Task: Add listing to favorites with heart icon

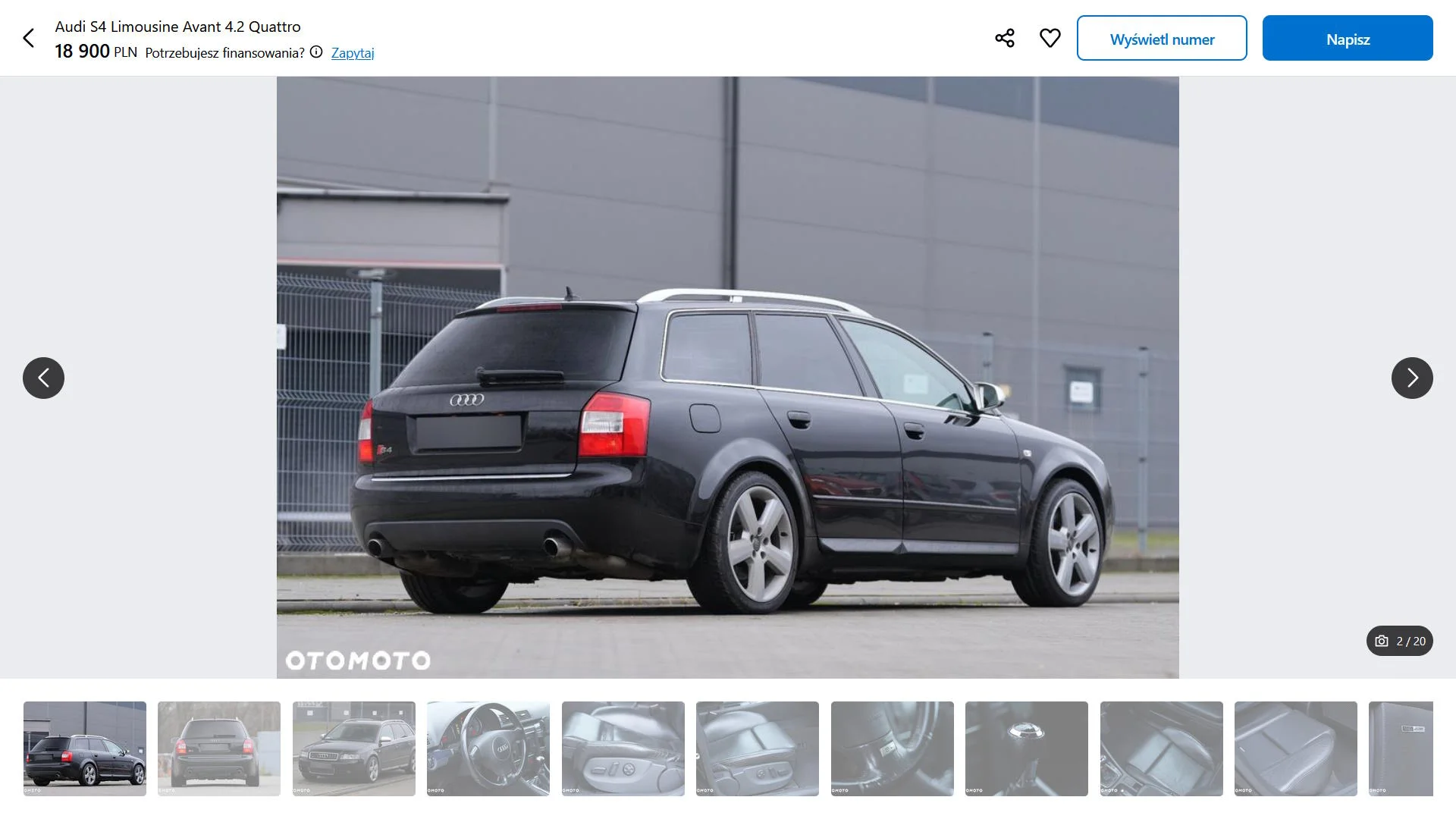Action: click(1050, 38)
